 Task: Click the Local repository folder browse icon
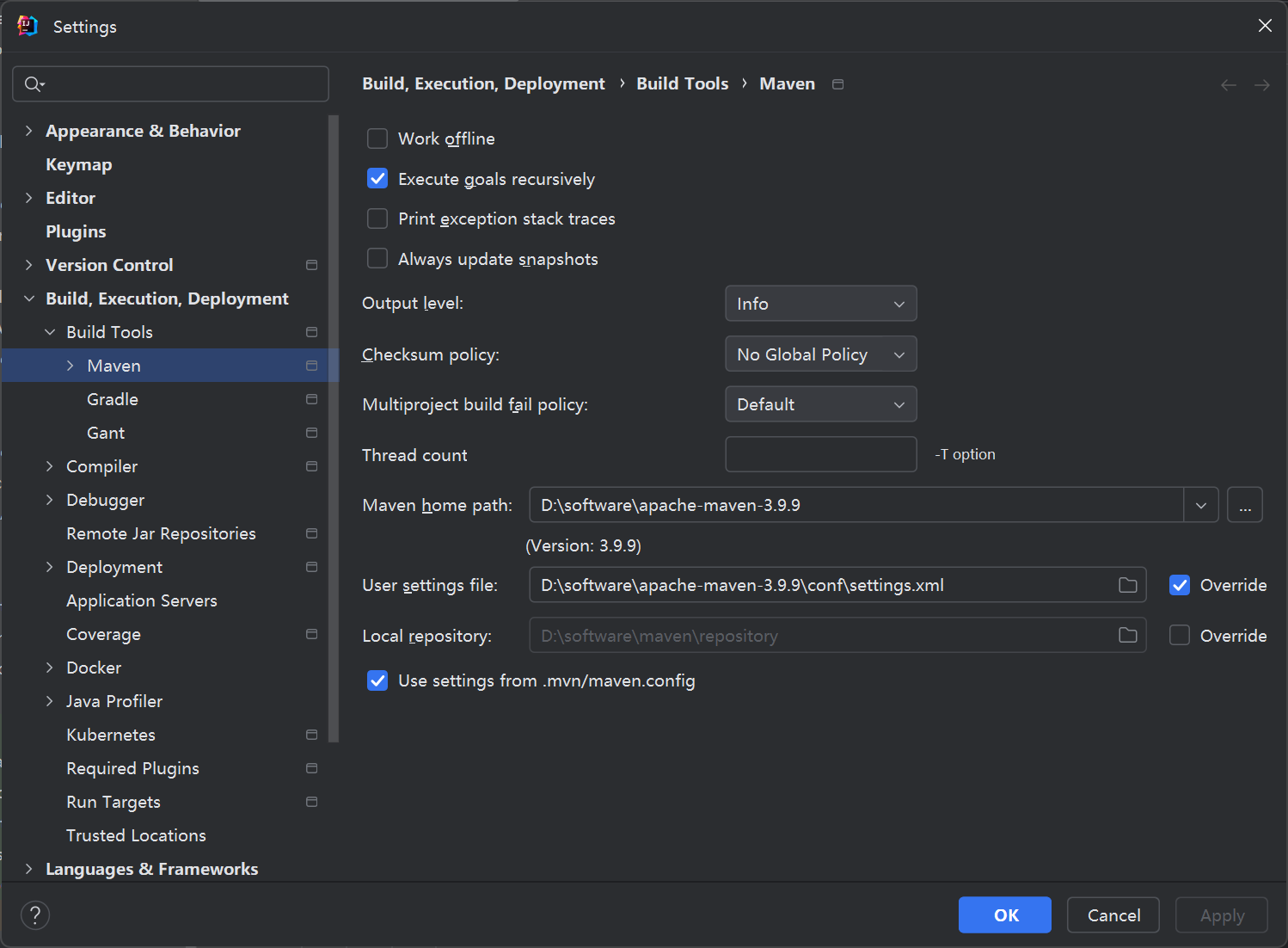[1128, 635]
